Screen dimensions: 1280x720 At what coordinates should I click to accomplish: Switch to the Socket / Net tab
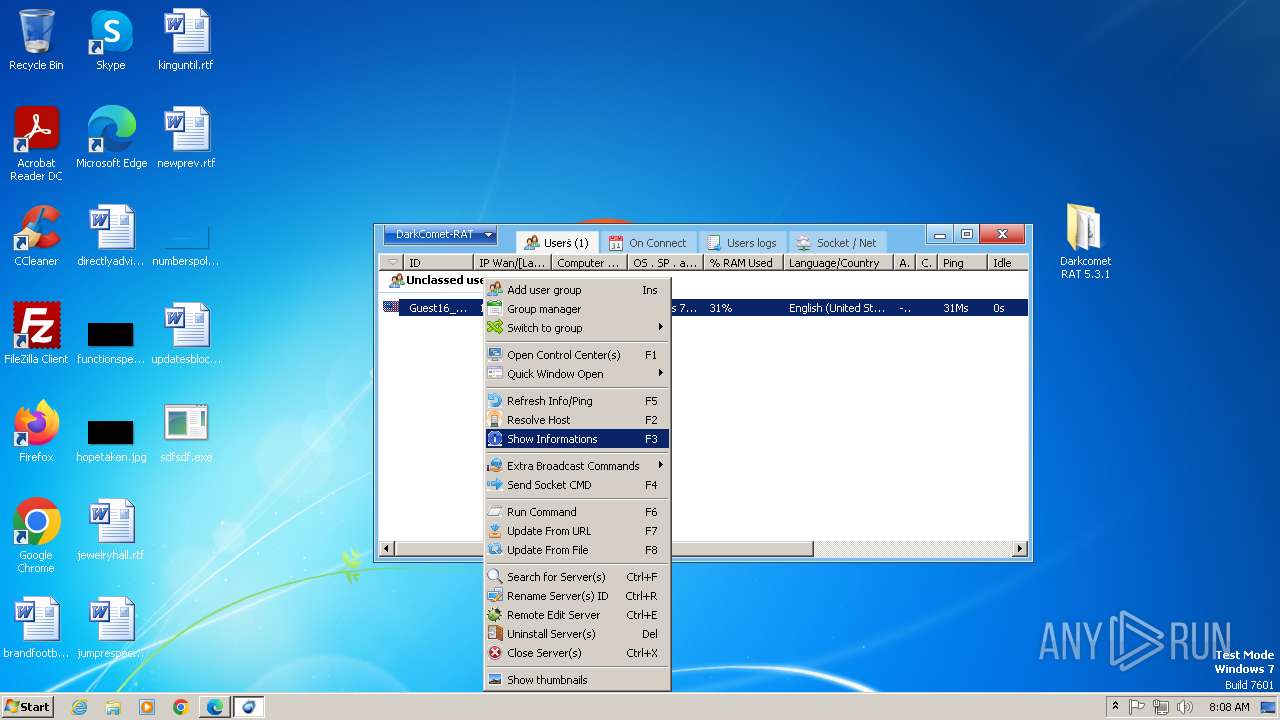click(836, 243)
